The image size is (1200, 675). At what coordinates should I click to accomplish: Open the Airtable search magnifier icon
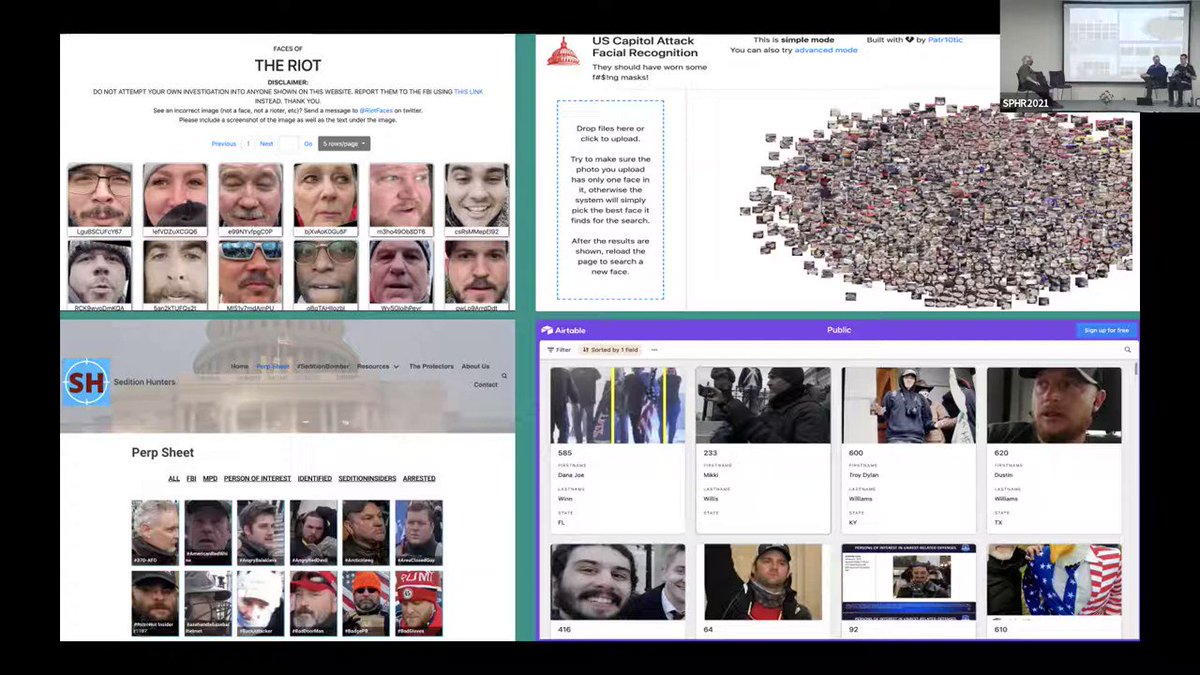tap(1128, 350)
